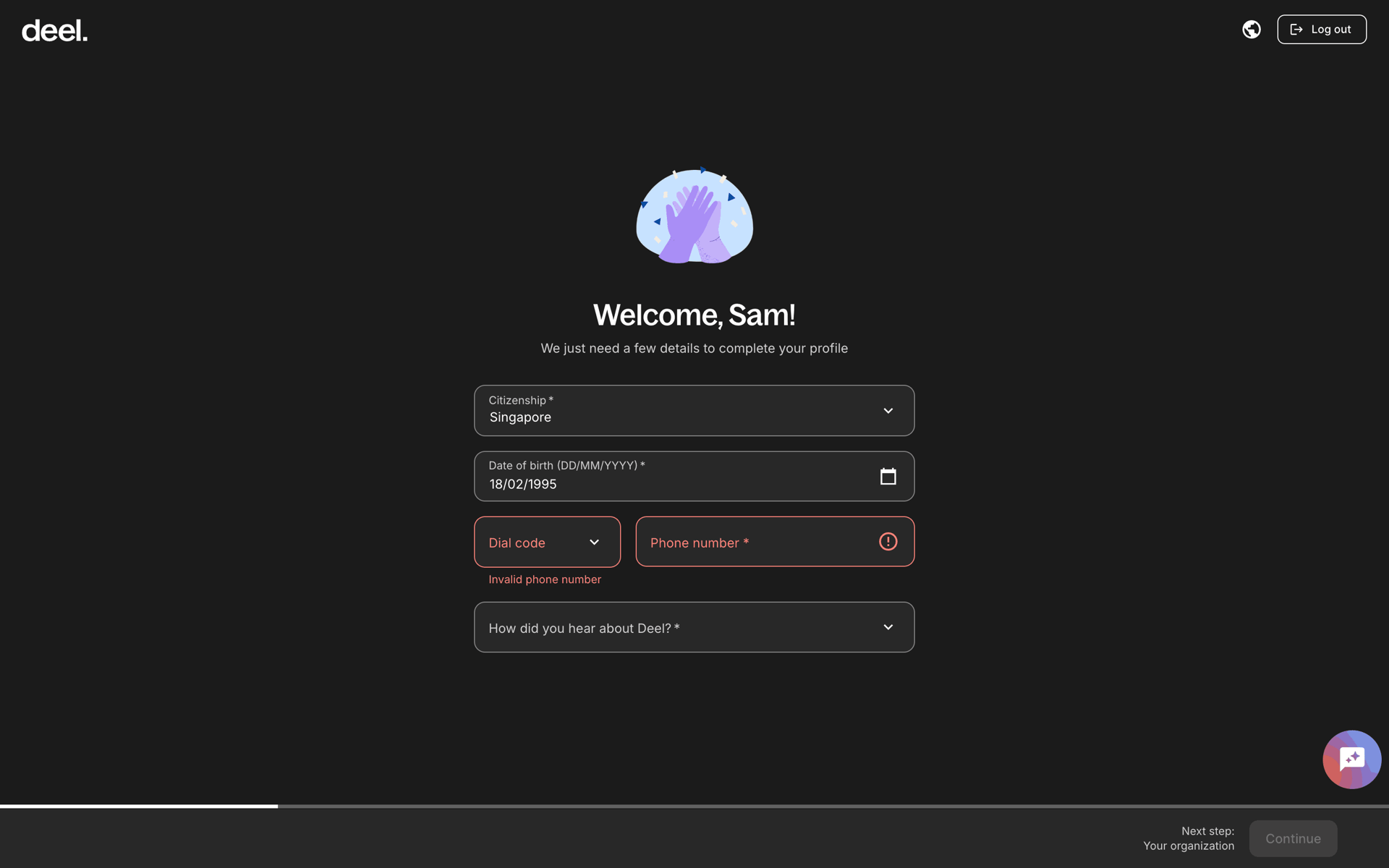Click the Phone number input field
1389x868 pixels.
click(775, 542)
